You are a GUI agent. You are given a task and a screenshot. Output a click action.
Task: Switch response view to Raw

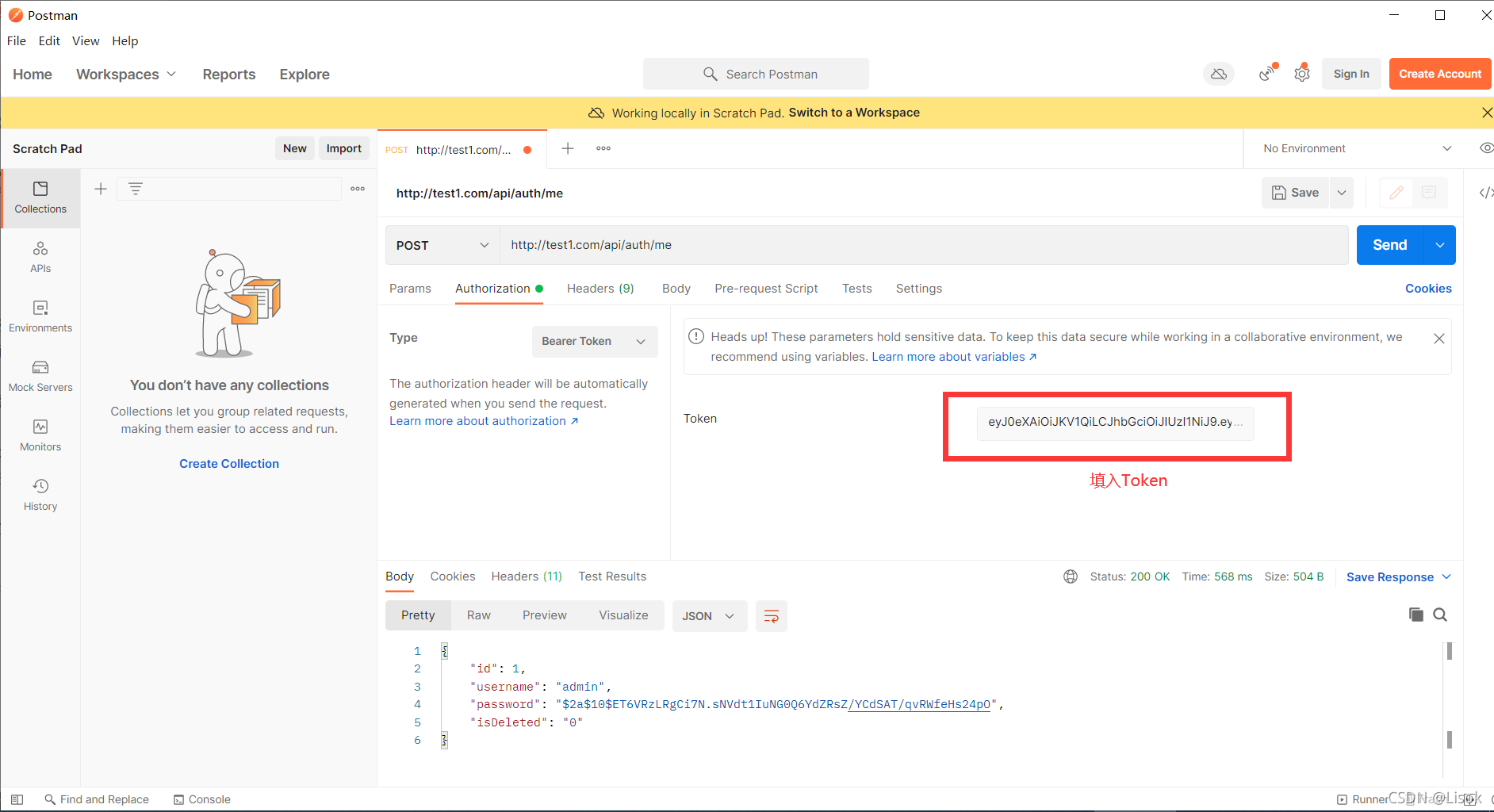[x=479, y=615]
